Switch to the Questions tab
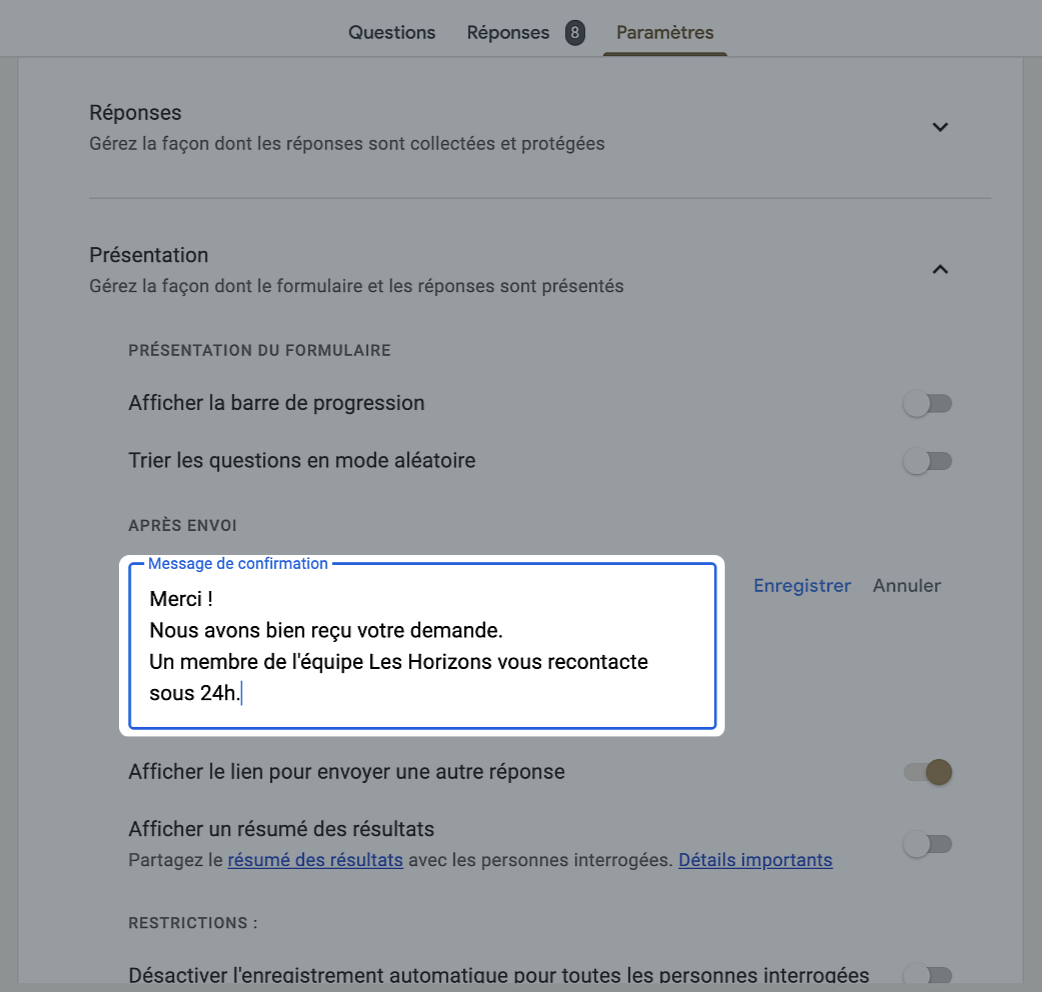 [x=392, y=32]
